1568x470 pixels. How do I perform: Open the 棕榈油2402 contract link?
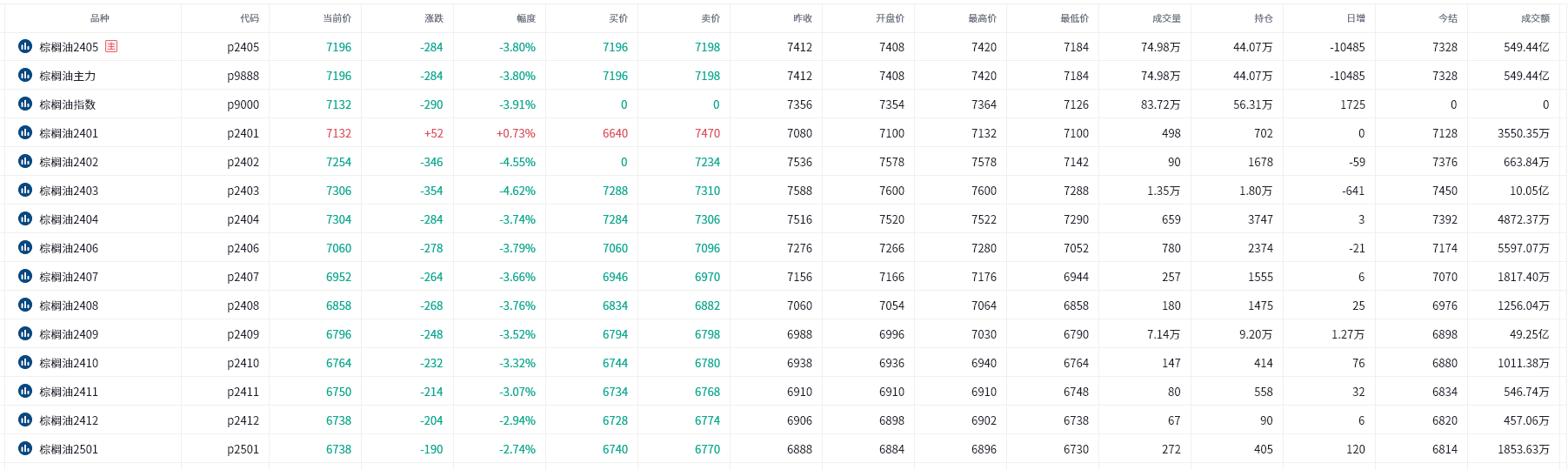[x=69, y=162]
